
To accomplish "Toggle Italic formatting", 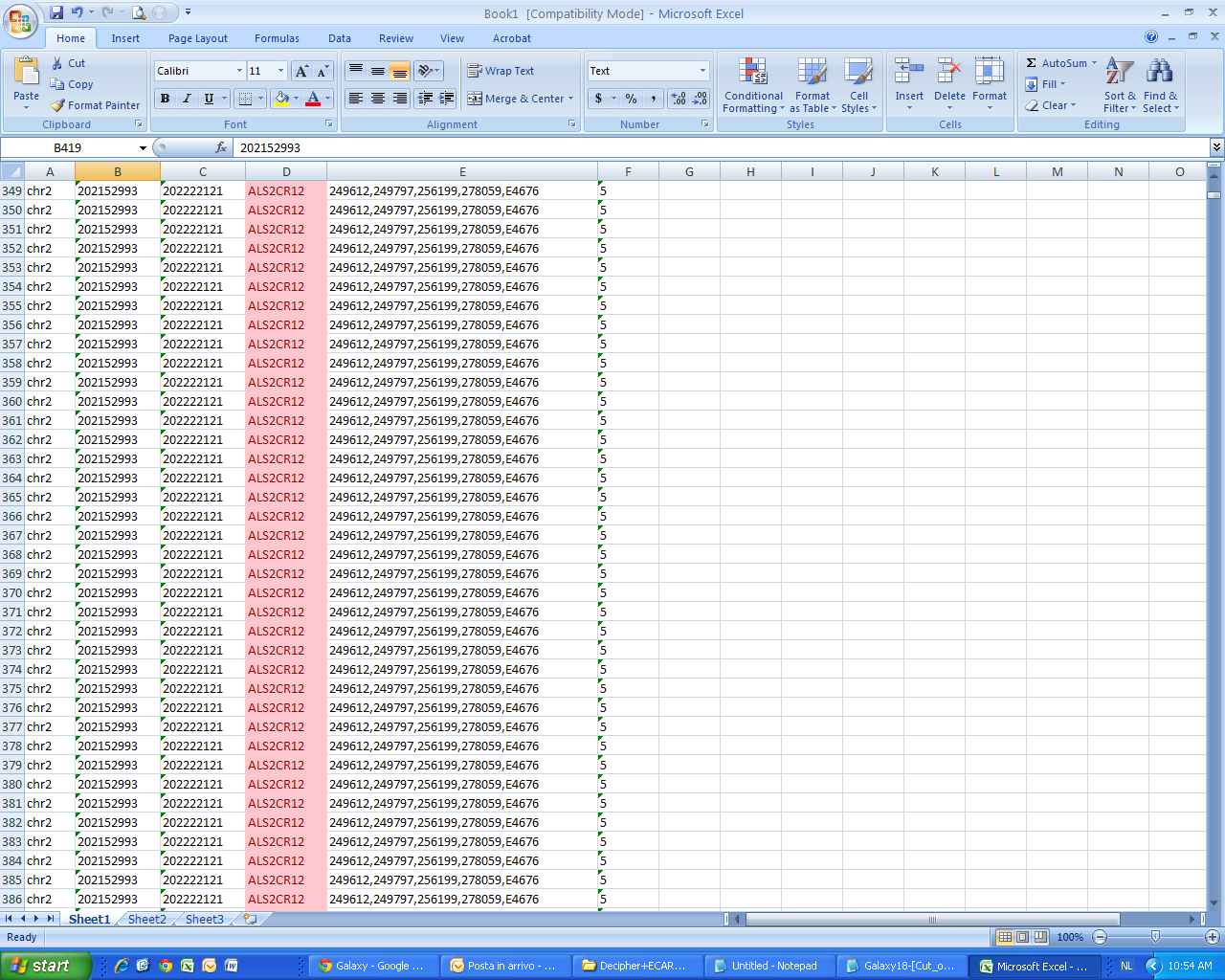I will 187,99.
